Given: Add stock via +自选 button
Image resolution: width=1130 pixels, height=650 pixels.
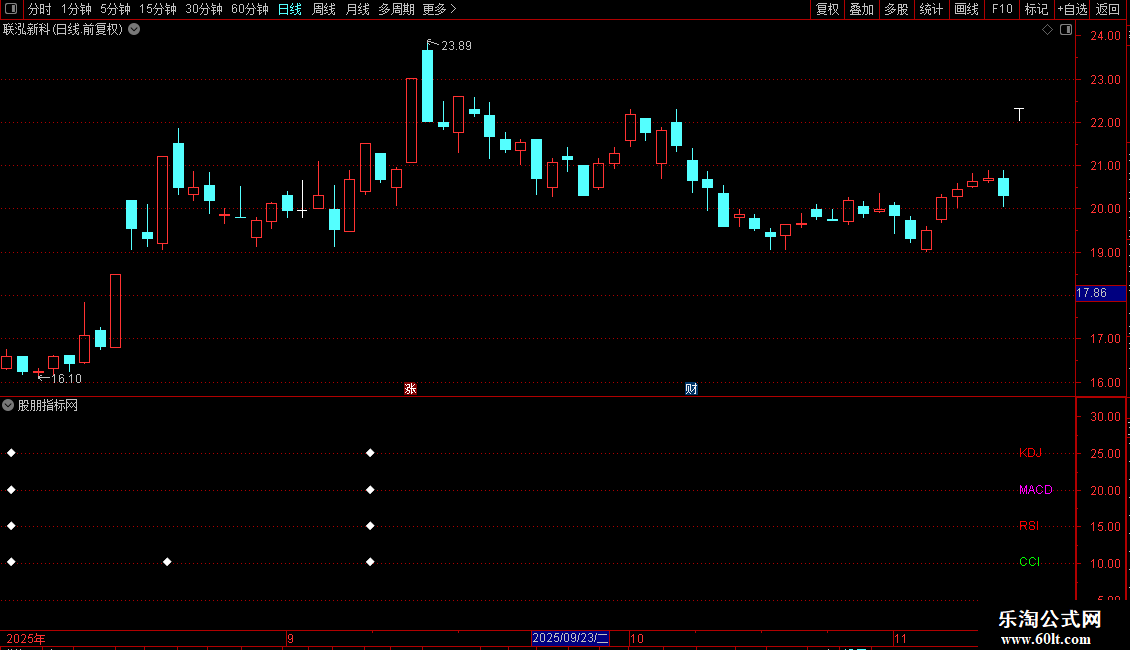Looking at the screenshot, I should [1072, 9].
